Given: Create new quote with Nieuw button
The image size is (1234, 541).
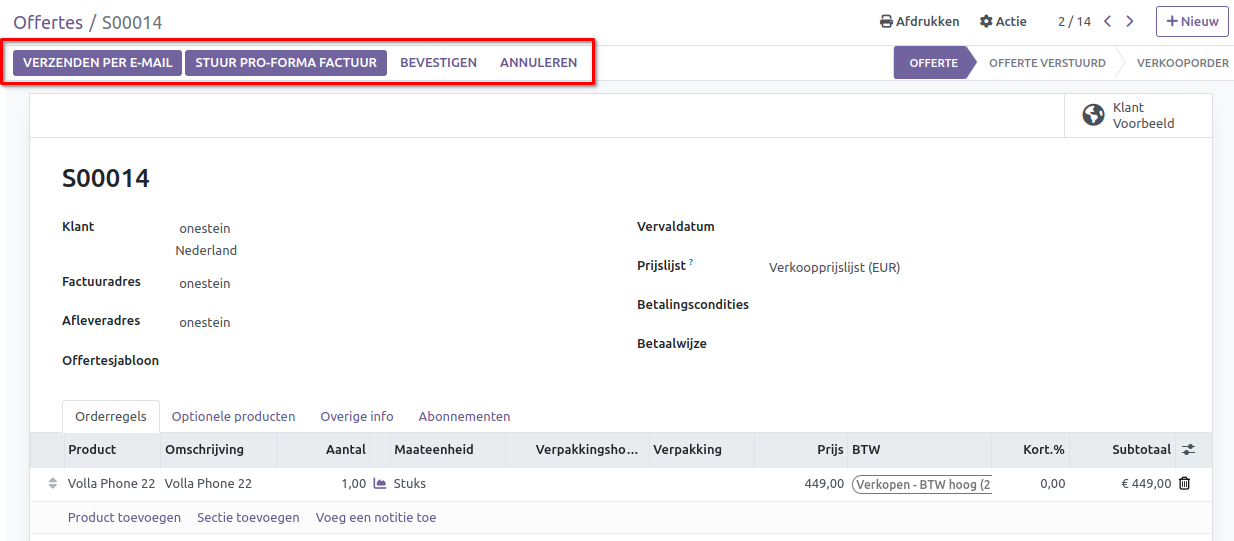Looking at the screenshot, I should (1192, 22).
